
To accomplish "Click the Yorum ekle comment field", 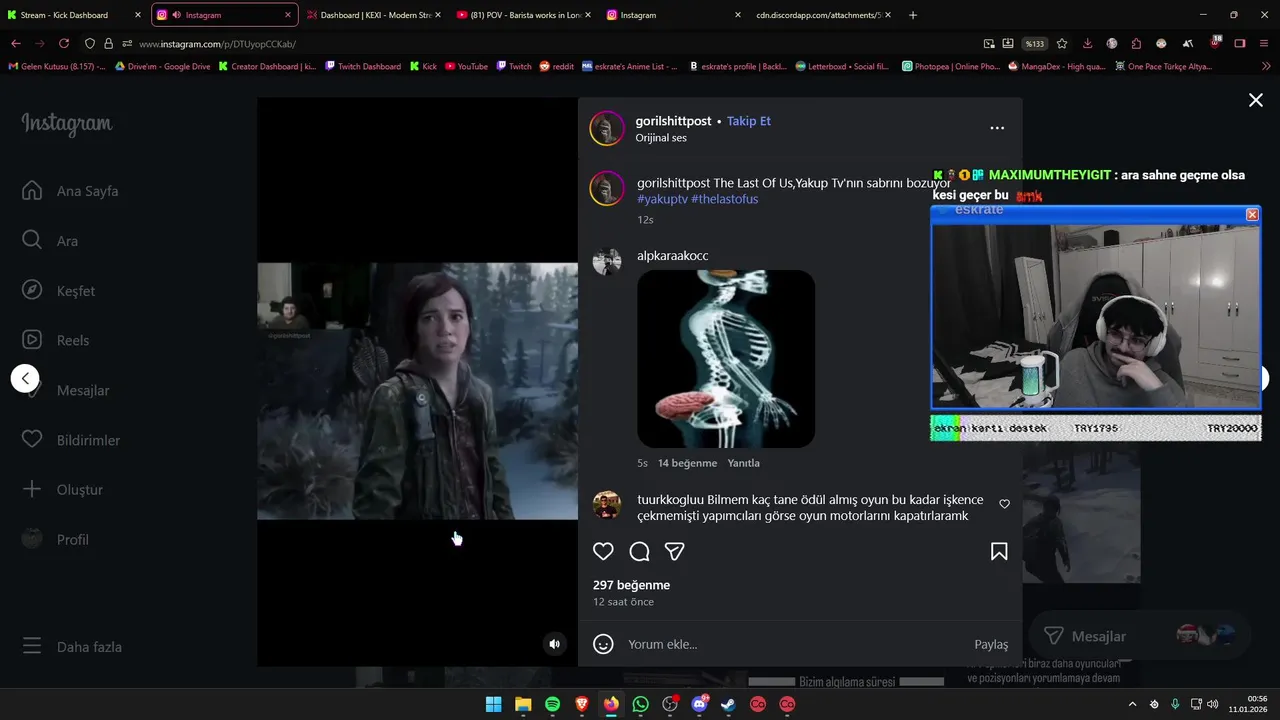I will tap(795, 644).
